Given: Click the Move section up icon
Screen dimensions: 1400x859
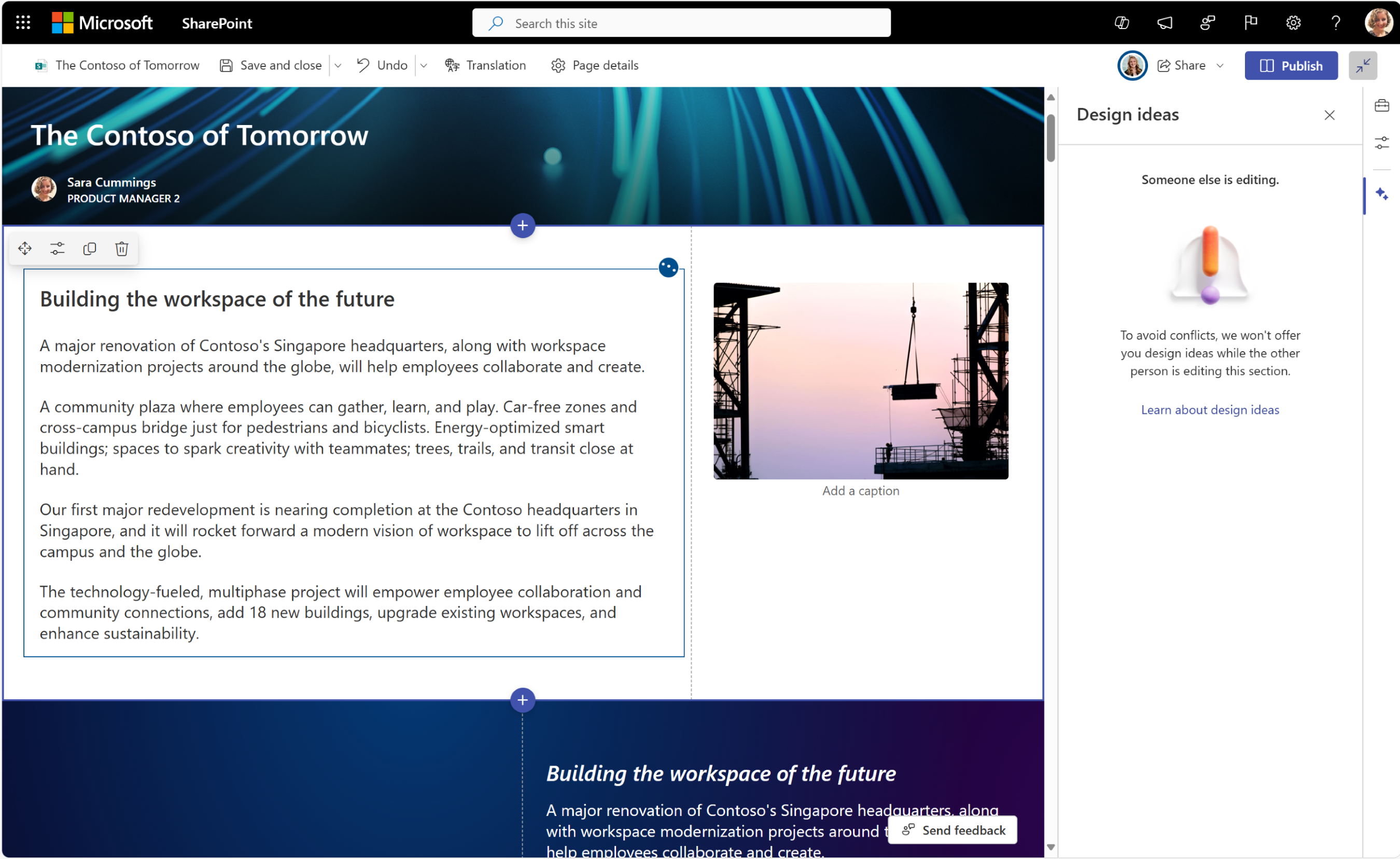Looking at the screenshot, I should pos(25,248).
